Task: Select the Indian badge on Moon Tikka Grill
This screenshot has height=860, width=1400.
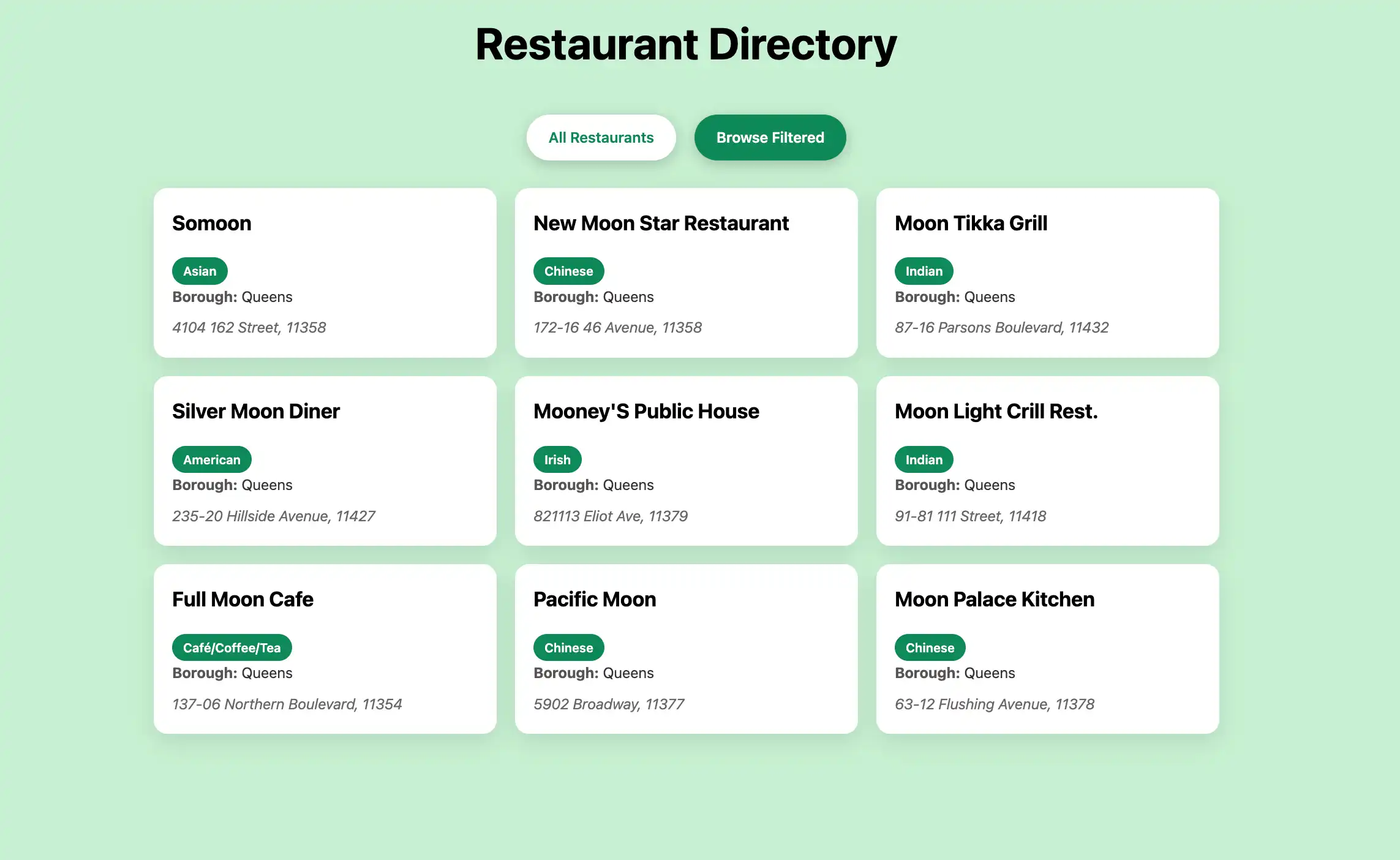Action: (923, 271)
